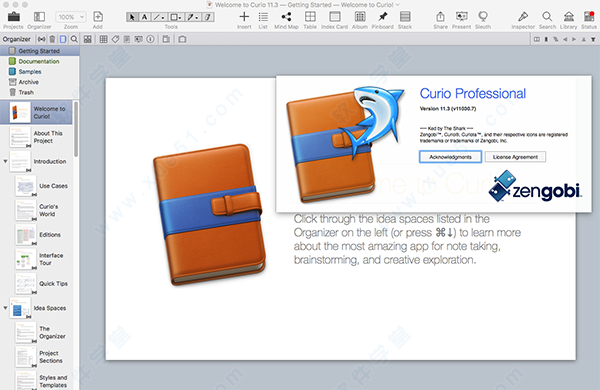The width and height of the screenshot is (600, 390).
Task: Open the Library panel
Action: pyautogui.click(x=569, y=20)
